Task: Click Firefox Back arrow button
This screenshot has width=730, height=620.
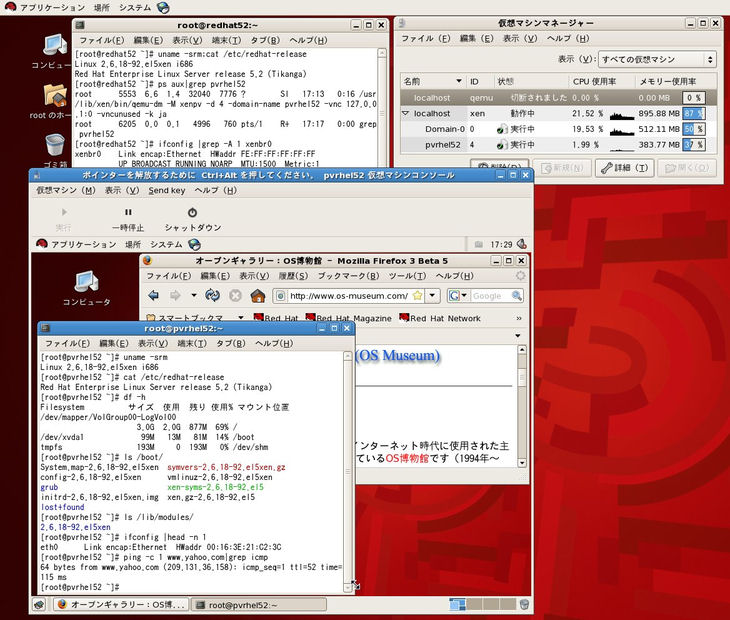Action: (153, 295)
